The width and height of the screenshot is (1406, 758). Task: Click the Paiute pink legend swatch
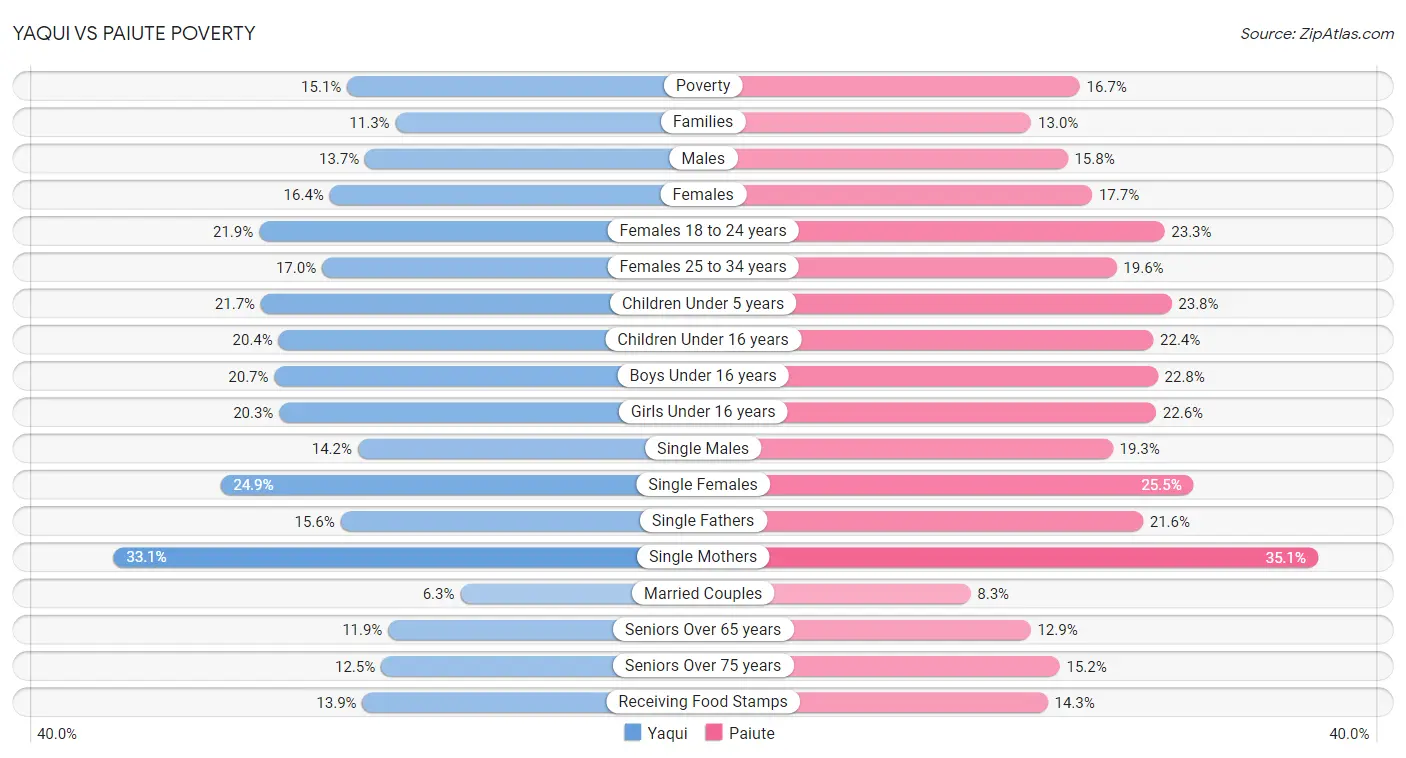point(714,733)
